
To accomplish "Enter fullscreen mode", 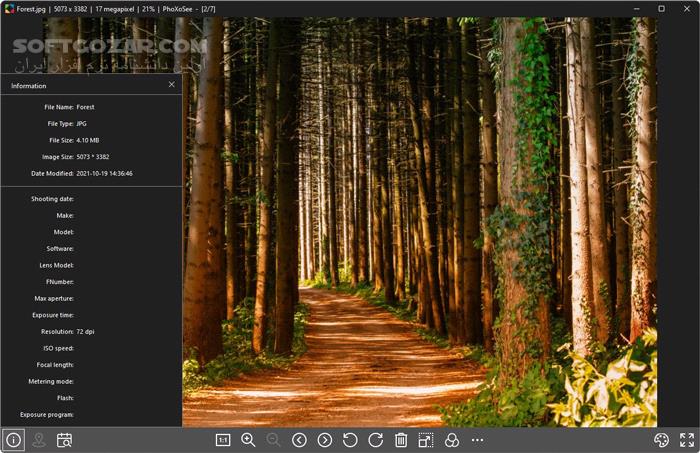I will click(x=687, y=440).
